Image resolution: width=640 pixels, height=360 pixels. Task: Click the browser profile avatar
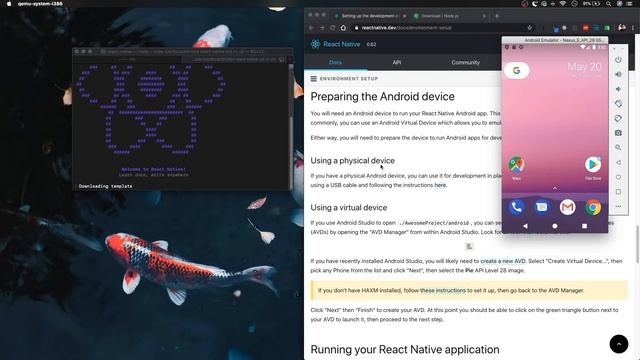tap(622, 28)
